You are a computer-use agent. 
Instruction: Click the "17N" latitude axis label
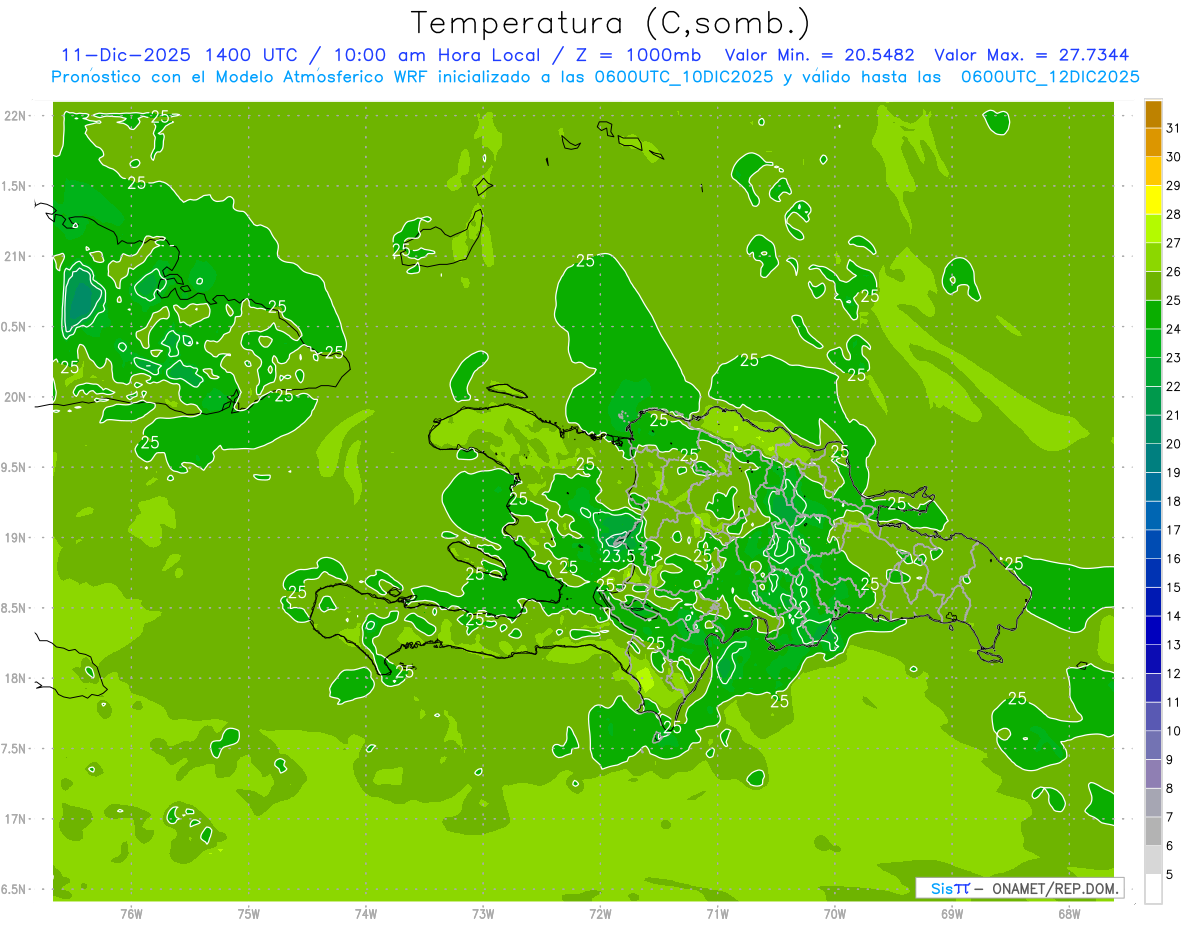tap(15, 819)
